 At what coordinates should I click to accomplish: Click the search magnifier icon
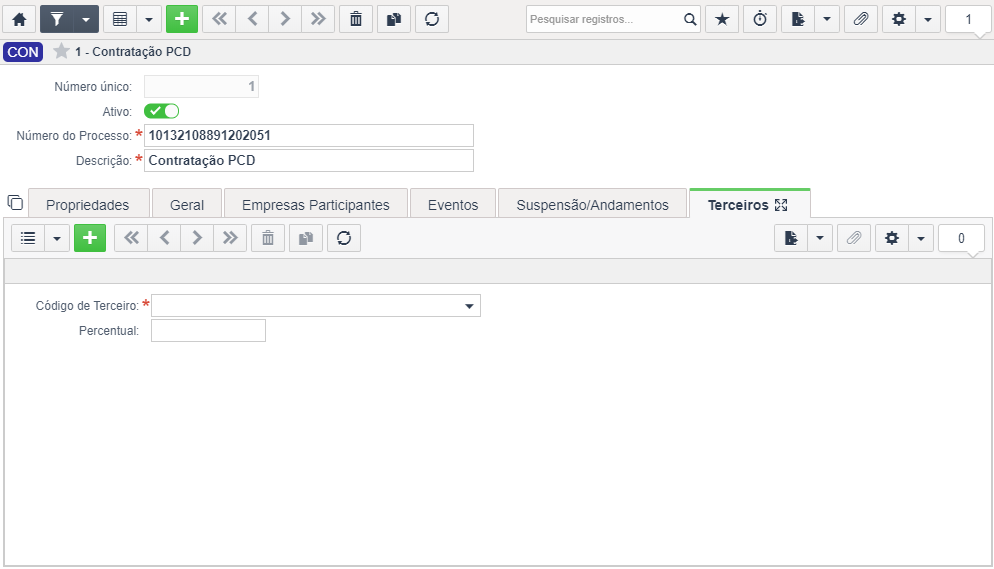coord(690,19)
